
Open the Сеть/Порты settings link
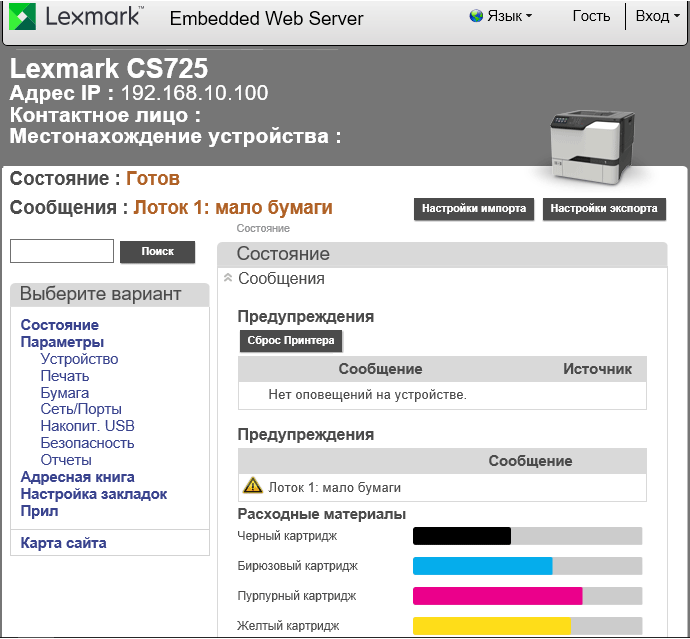pos(81,409)
